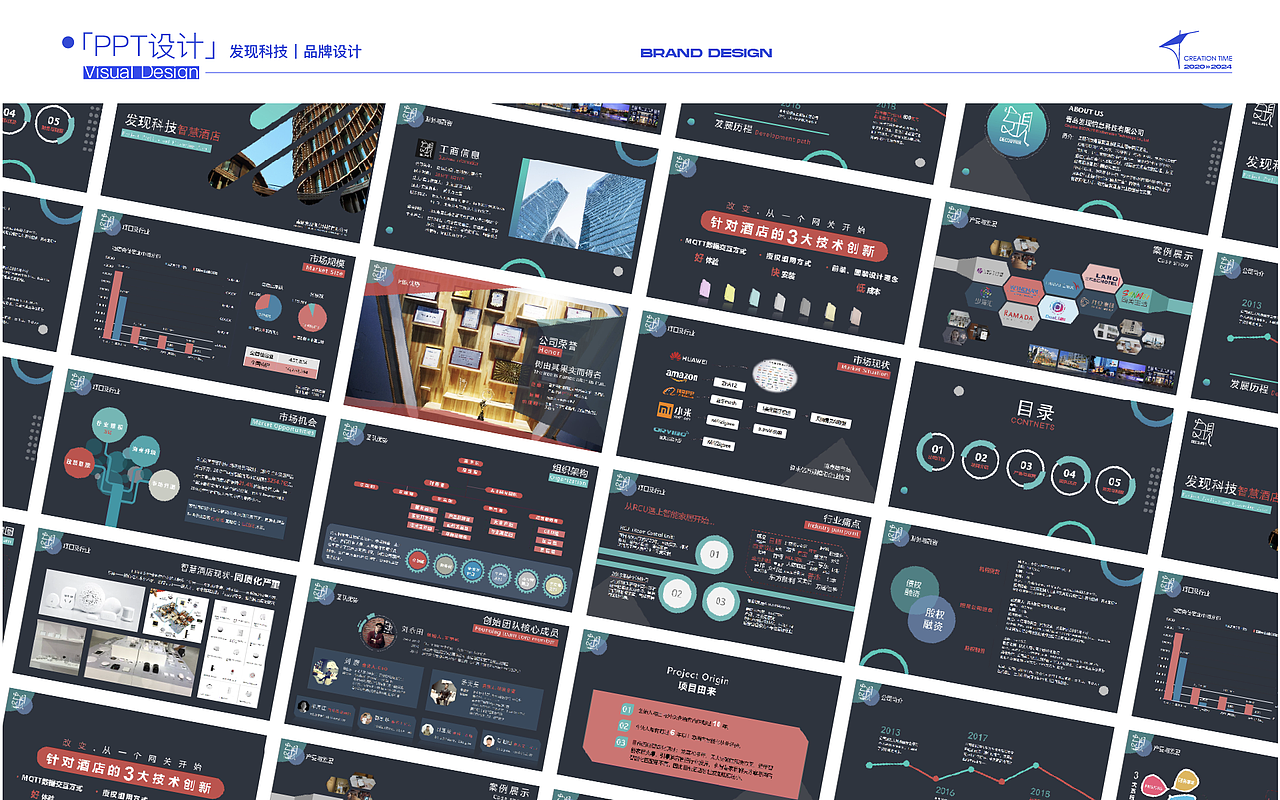This screenshot has height=800, width=1280.
Task: Click the RAMADA hexagon logo
Action: tap(1018, 314)
